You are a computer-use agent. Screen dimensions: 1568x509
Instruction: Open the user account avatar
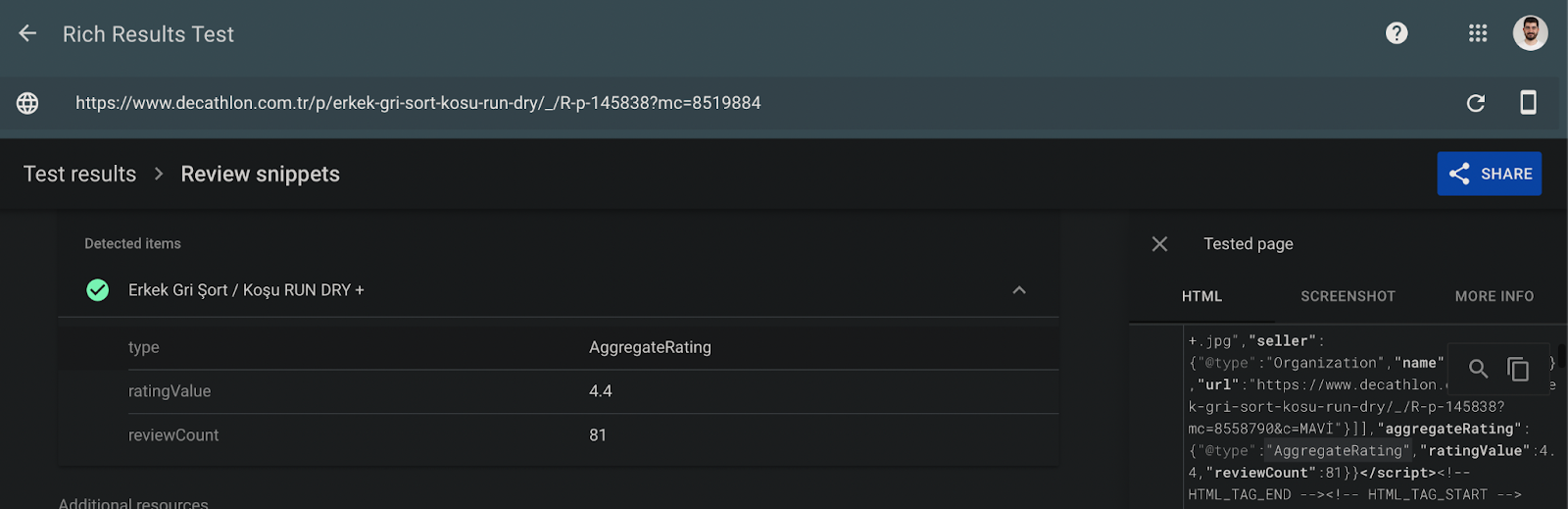click(1530, 33)
